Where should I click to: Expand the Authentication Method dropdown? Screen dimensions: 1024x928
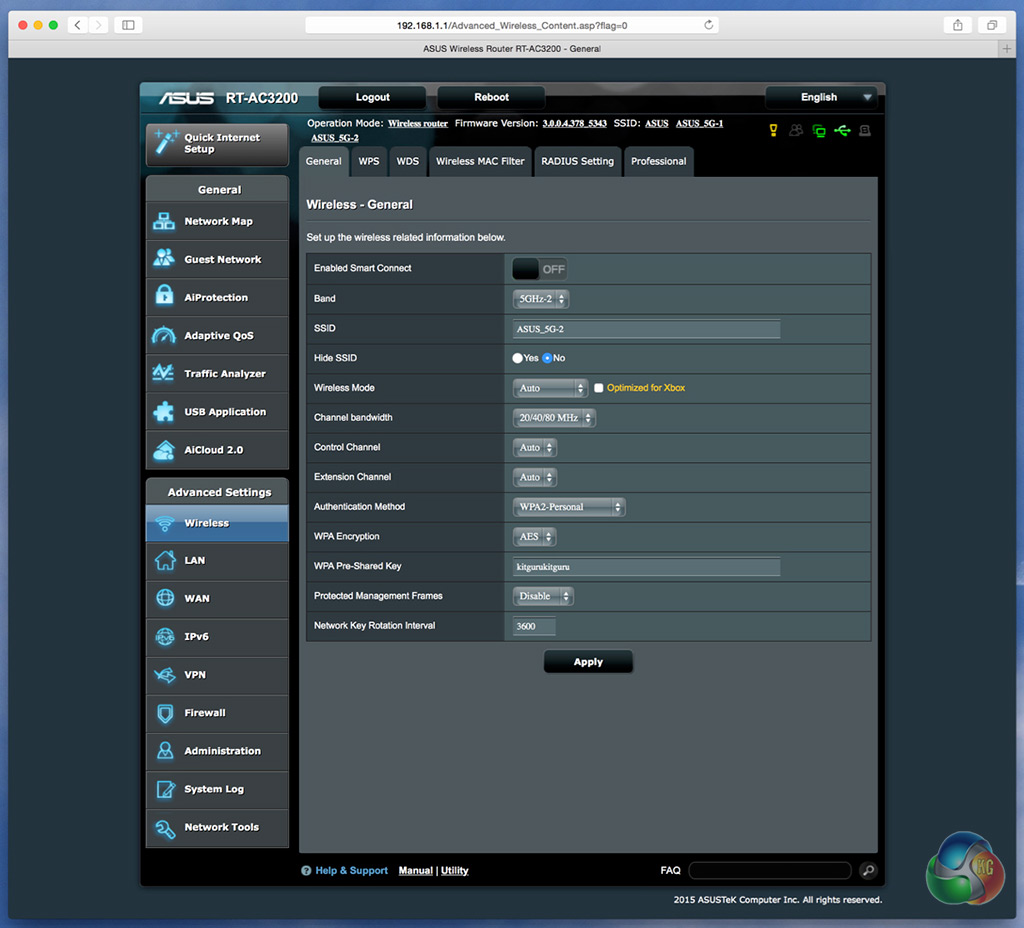[x=570, y=507]
